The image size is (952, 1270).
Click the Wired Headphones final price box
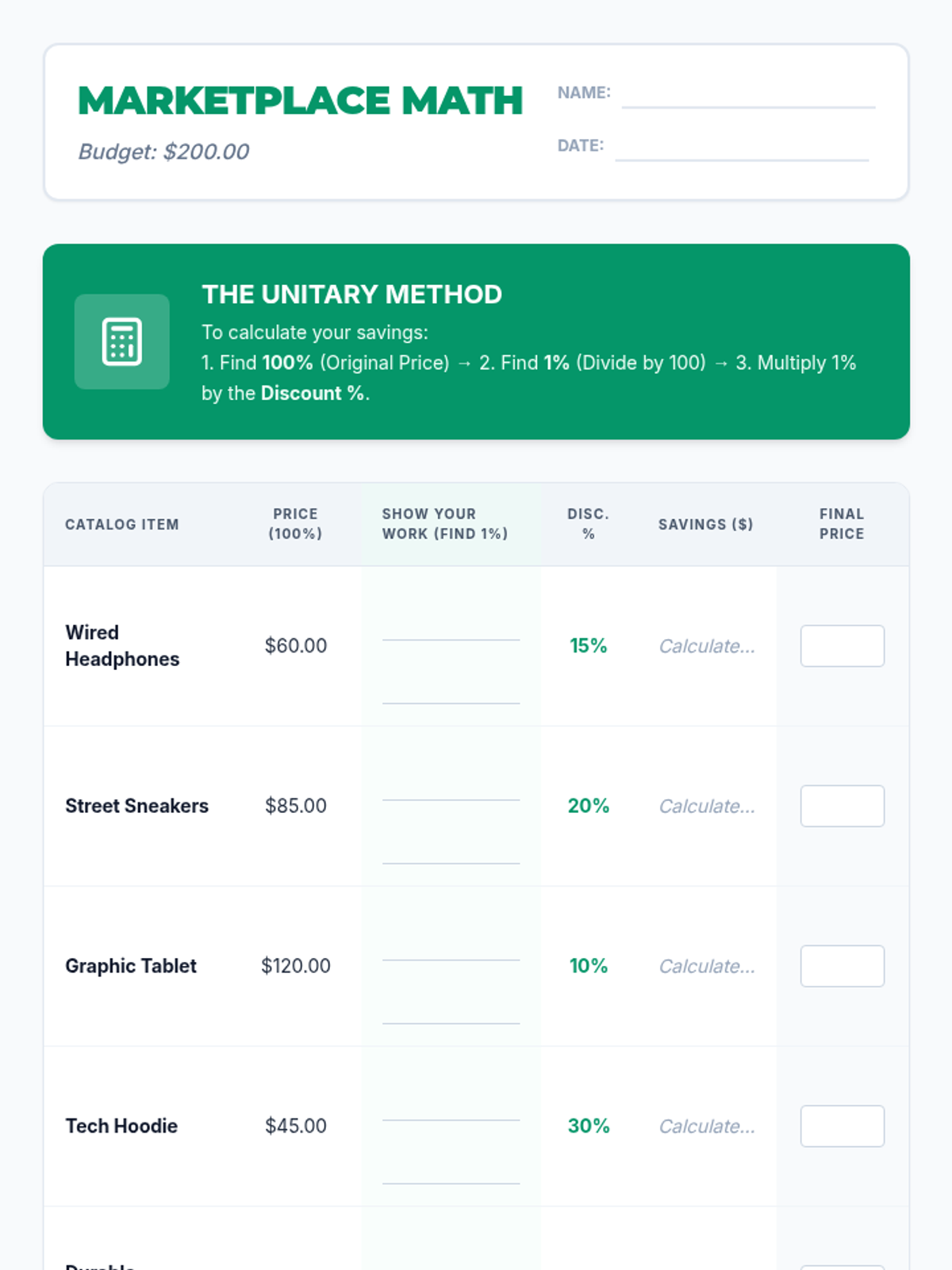tap(842, 645)
